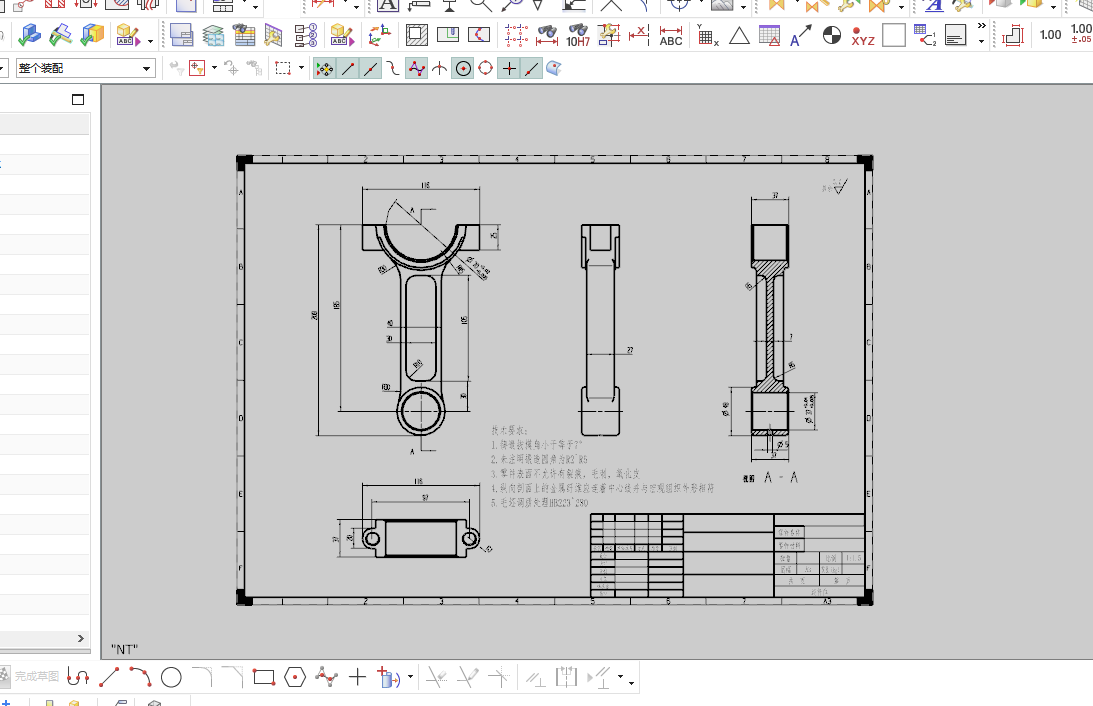Open the rectangle selection mode dropdown arrow
This screenshot has width=1093, height=706.
pyautogui.click(x=301, y=68)
